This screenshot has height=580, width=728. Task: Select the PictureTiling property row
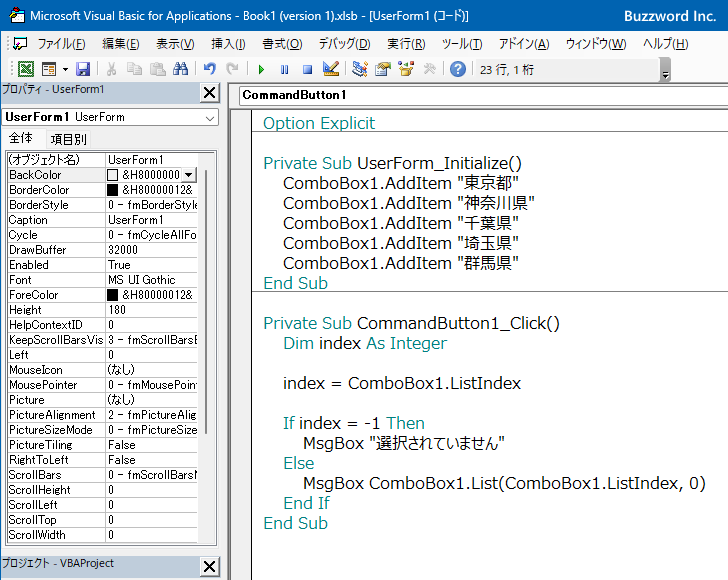click(x=103, y=445)
